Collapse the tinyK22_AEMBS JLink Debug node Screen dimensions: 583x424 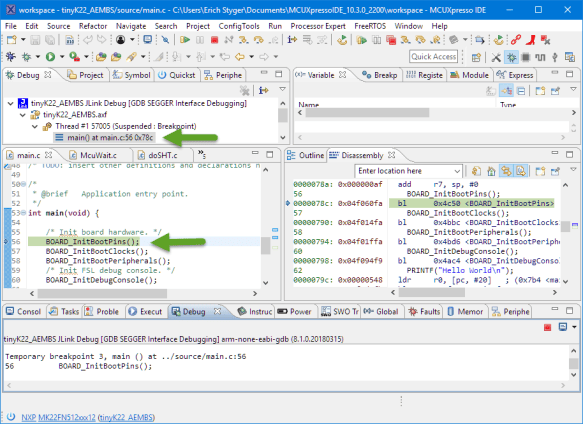10,103
